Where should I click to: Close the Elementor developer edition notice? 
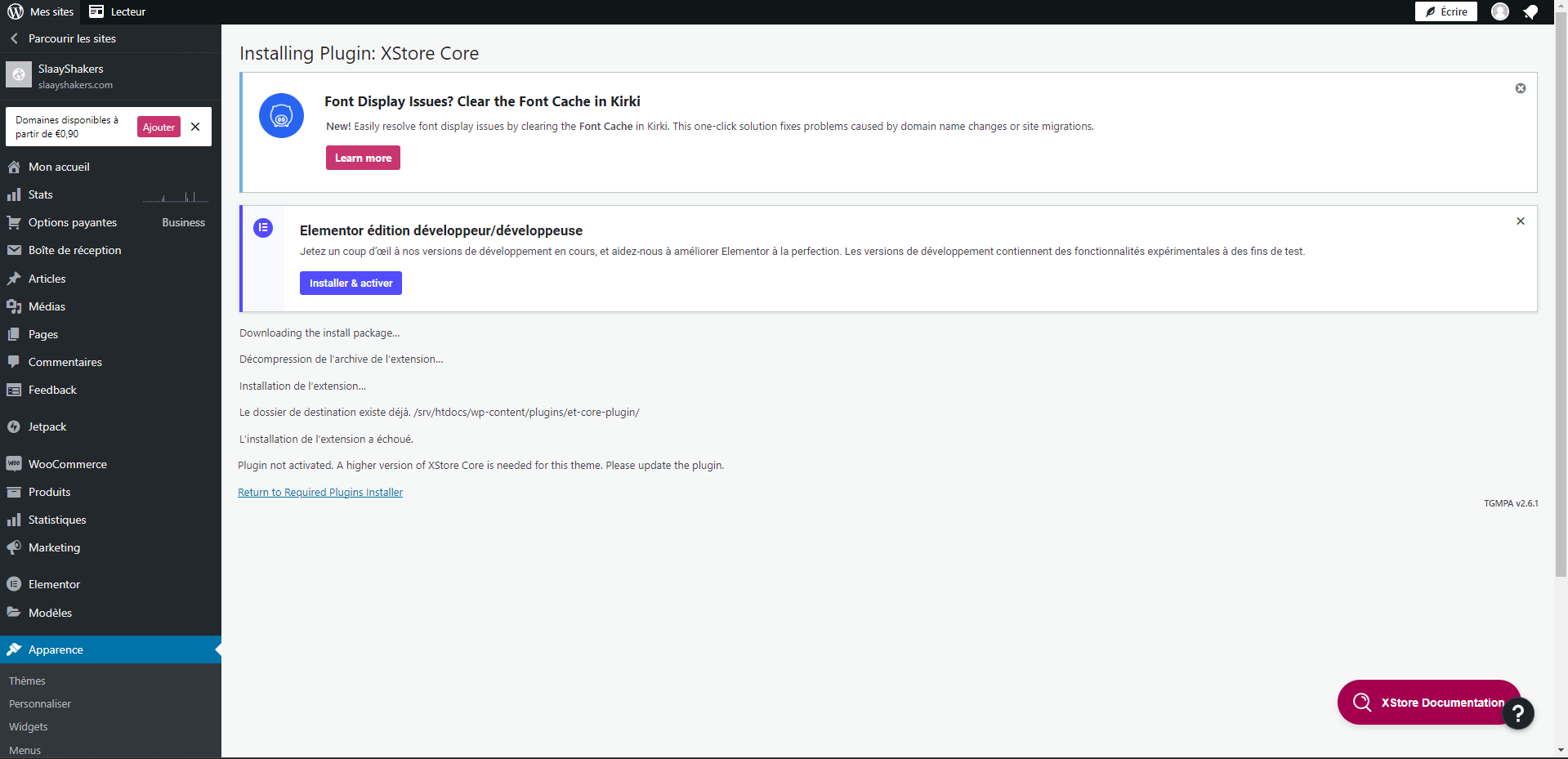tap(1520, 221)
